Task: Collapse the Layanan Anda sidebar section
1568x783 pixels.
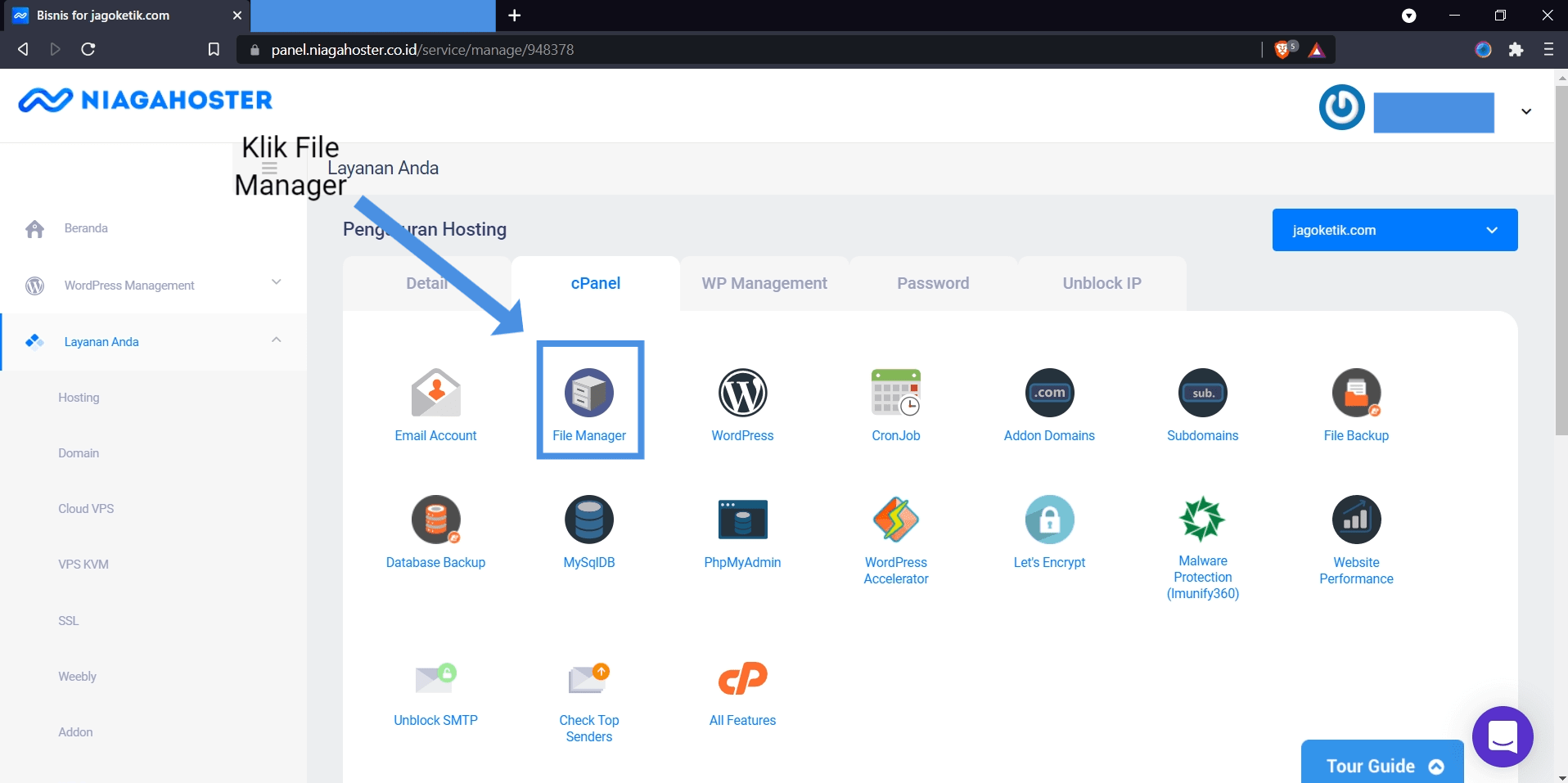Action: click(276, 340)
